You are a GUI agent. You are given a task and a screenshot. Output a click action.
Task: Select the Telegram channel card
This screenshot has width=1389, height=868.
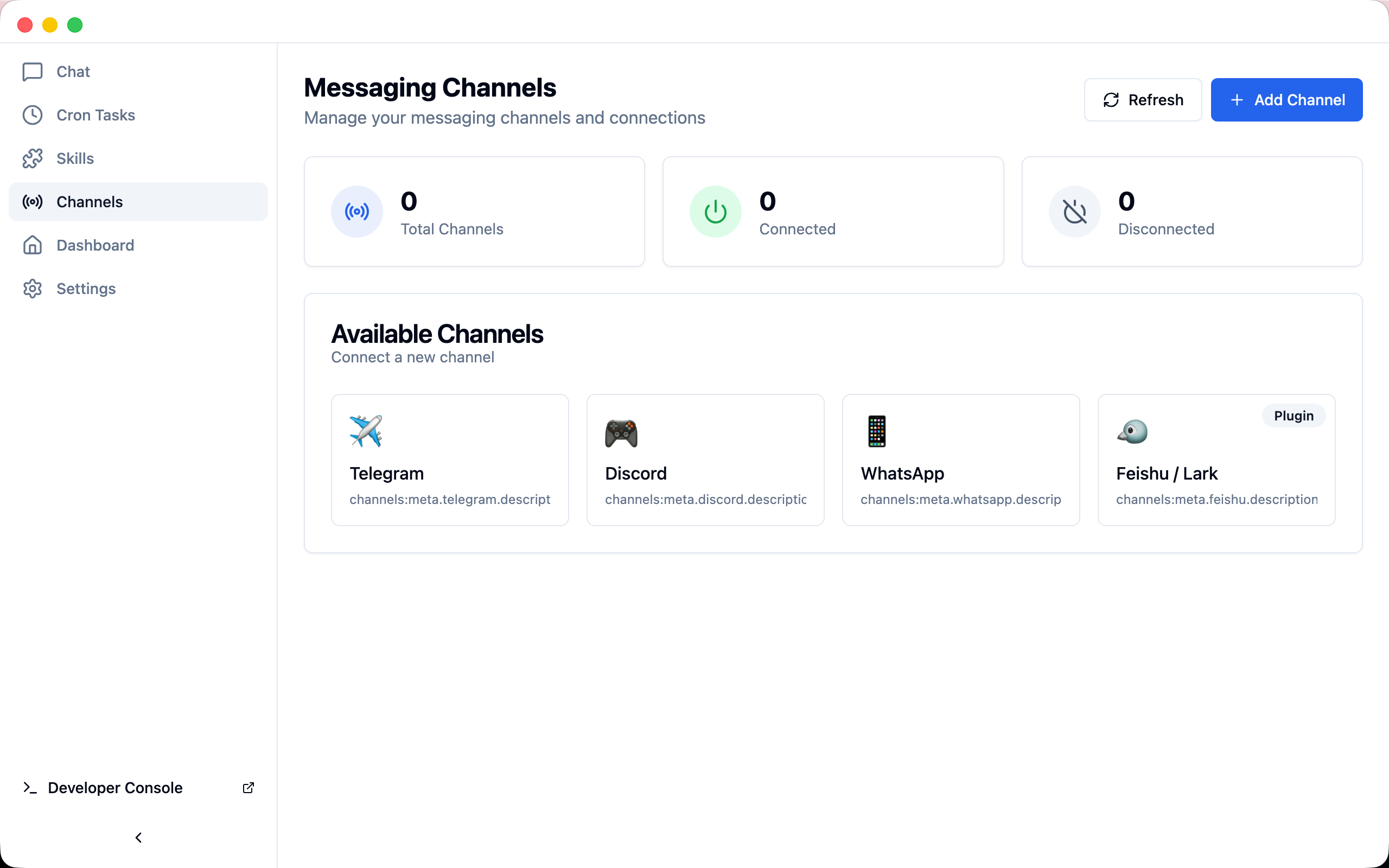(x=449, y=459)
